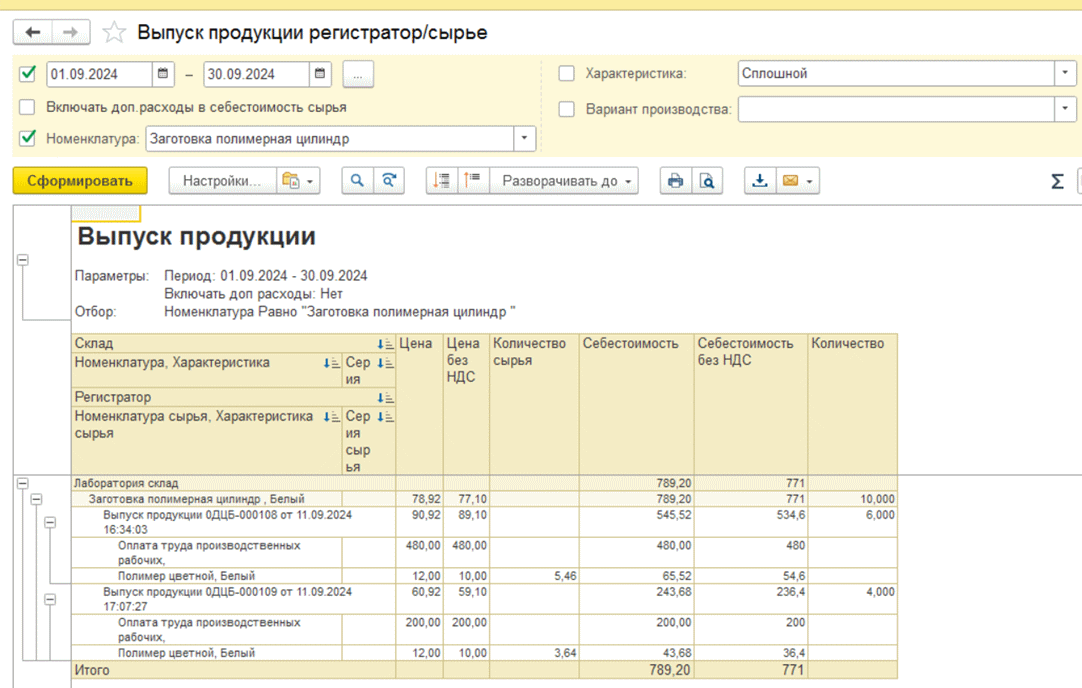Open the Настройки... button
The width and height of the screenshot is (1082, 688).
[221, 181]
